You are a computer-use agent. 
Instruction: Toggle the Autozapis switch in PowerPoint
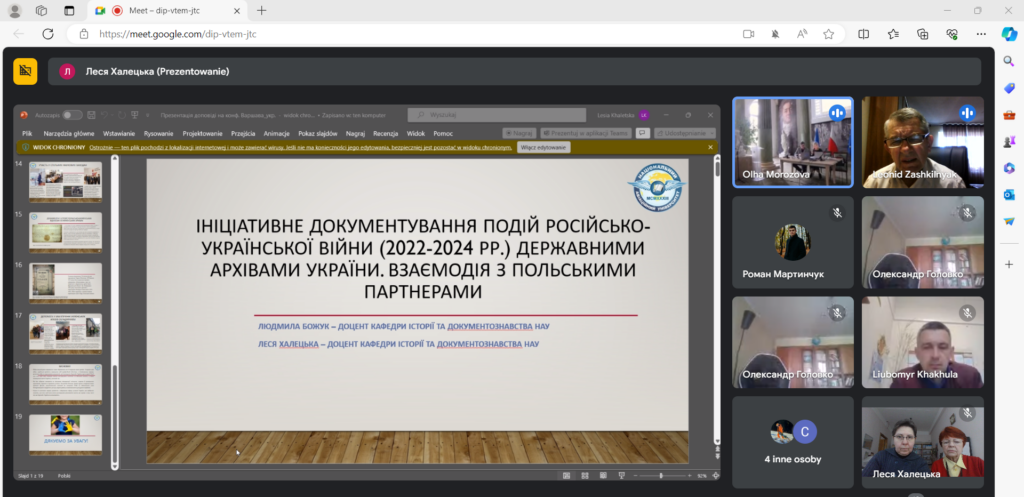coord(73,115)
